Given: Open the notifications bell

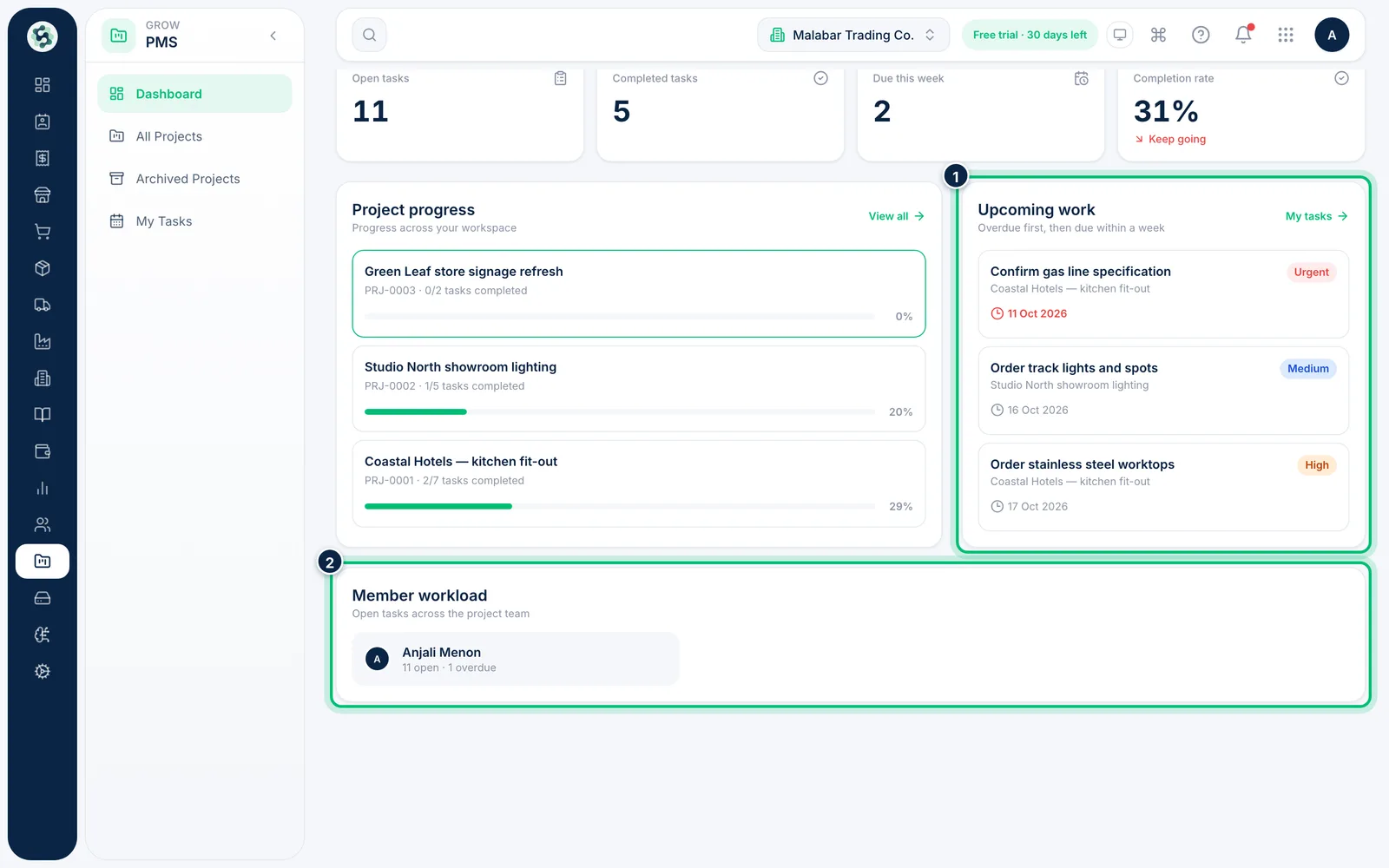Looking at the screenshot, I should [1243, 35].
